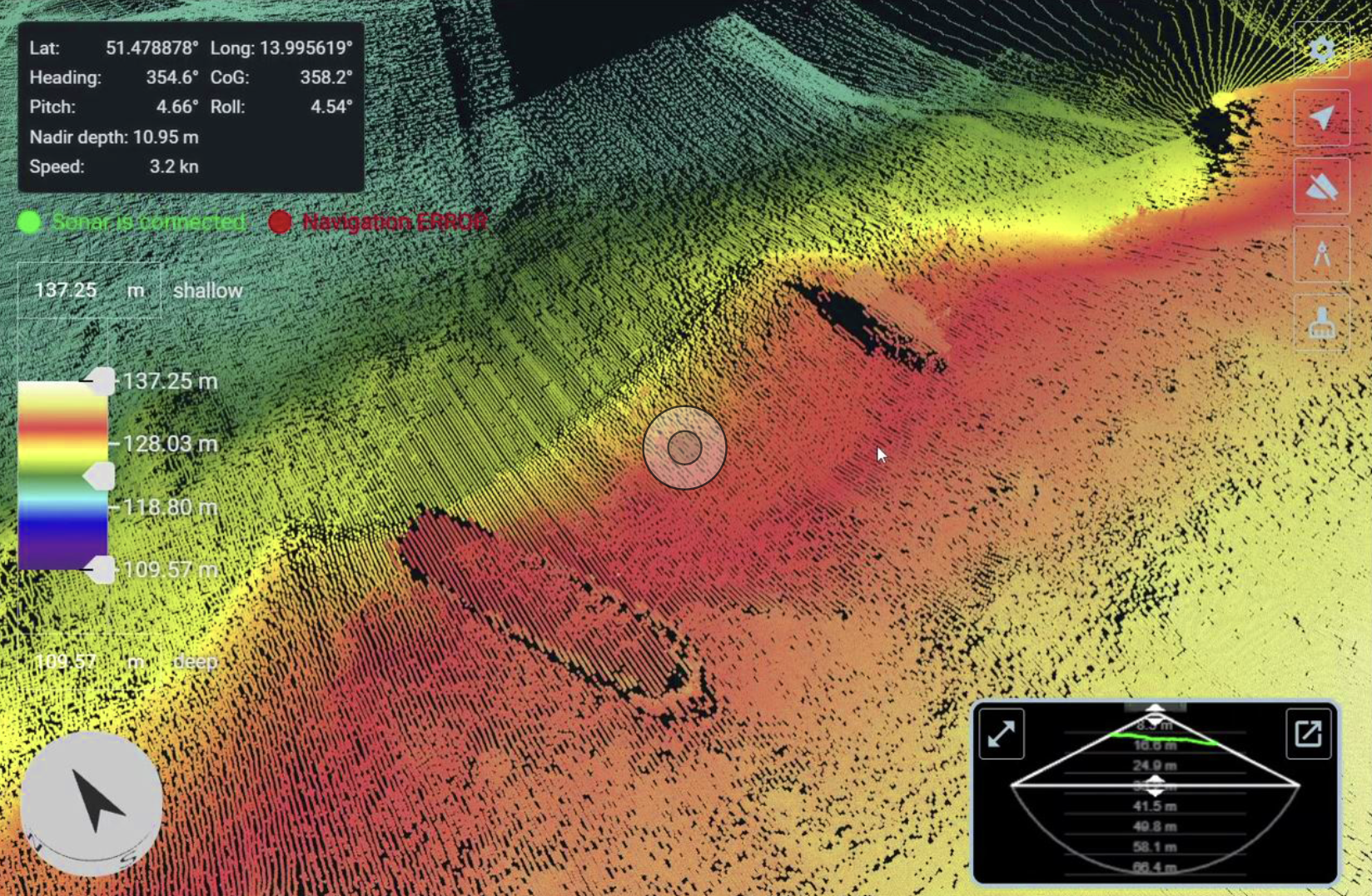Toggle the sonar swath visibility icon
Image resolution: width=1372 pixels, height=896 pixels.
click(1322, 187)
